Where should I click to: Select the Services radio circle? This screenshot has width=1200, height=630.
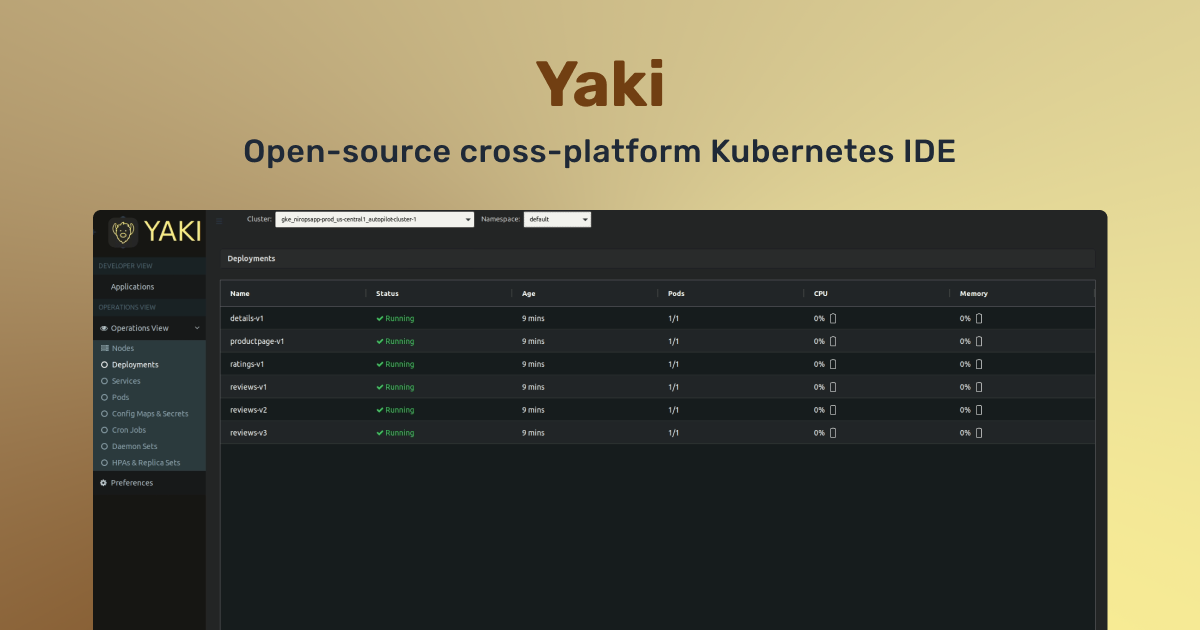[x=104, y=381]
